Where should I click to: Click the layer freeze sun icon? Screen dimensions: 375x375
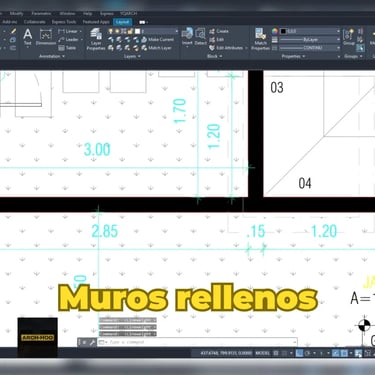117,31
